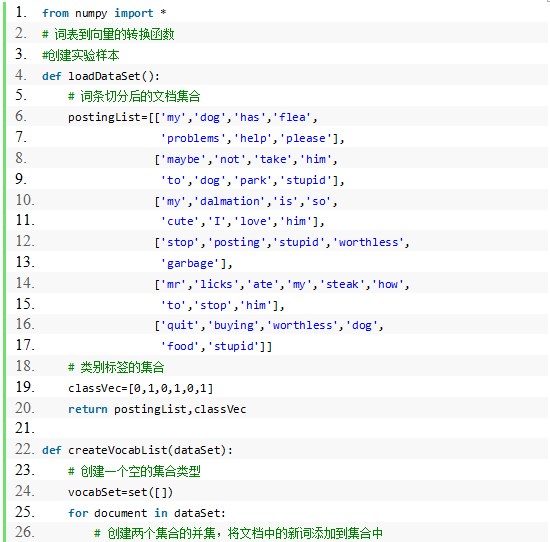Click line number 1
This screenshot has width=550, height=542.
click(21, 12)
